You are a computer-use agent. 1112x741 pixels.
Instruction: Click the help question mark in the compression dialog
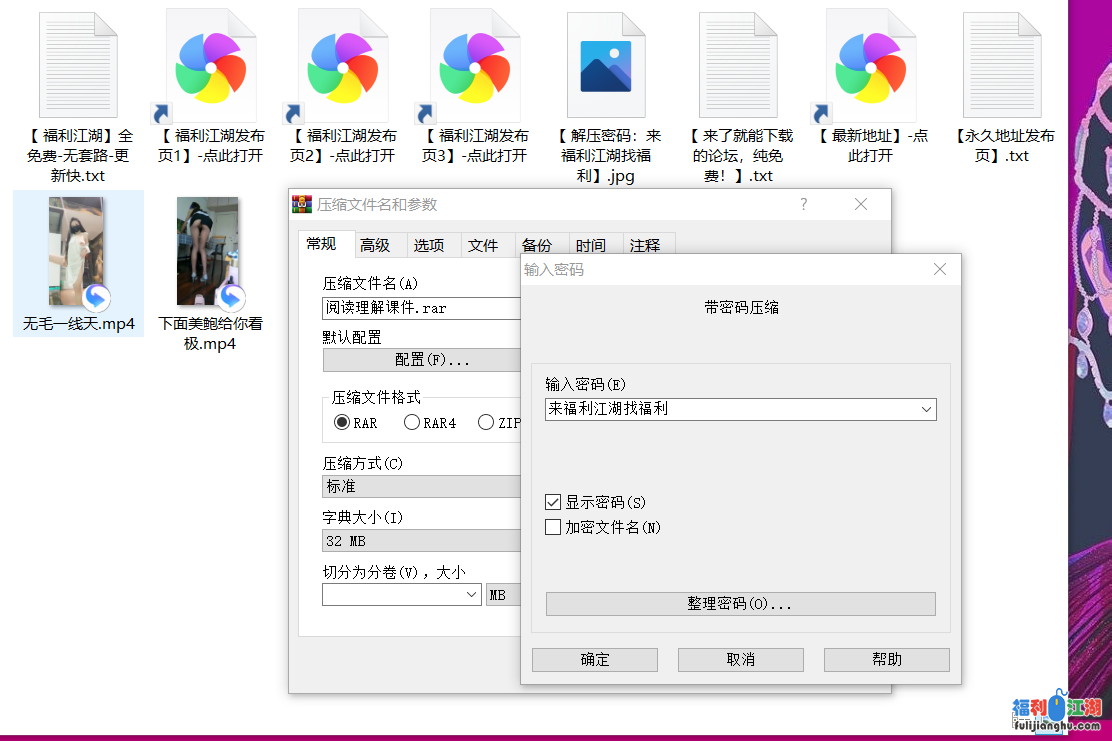click(803, 204)
